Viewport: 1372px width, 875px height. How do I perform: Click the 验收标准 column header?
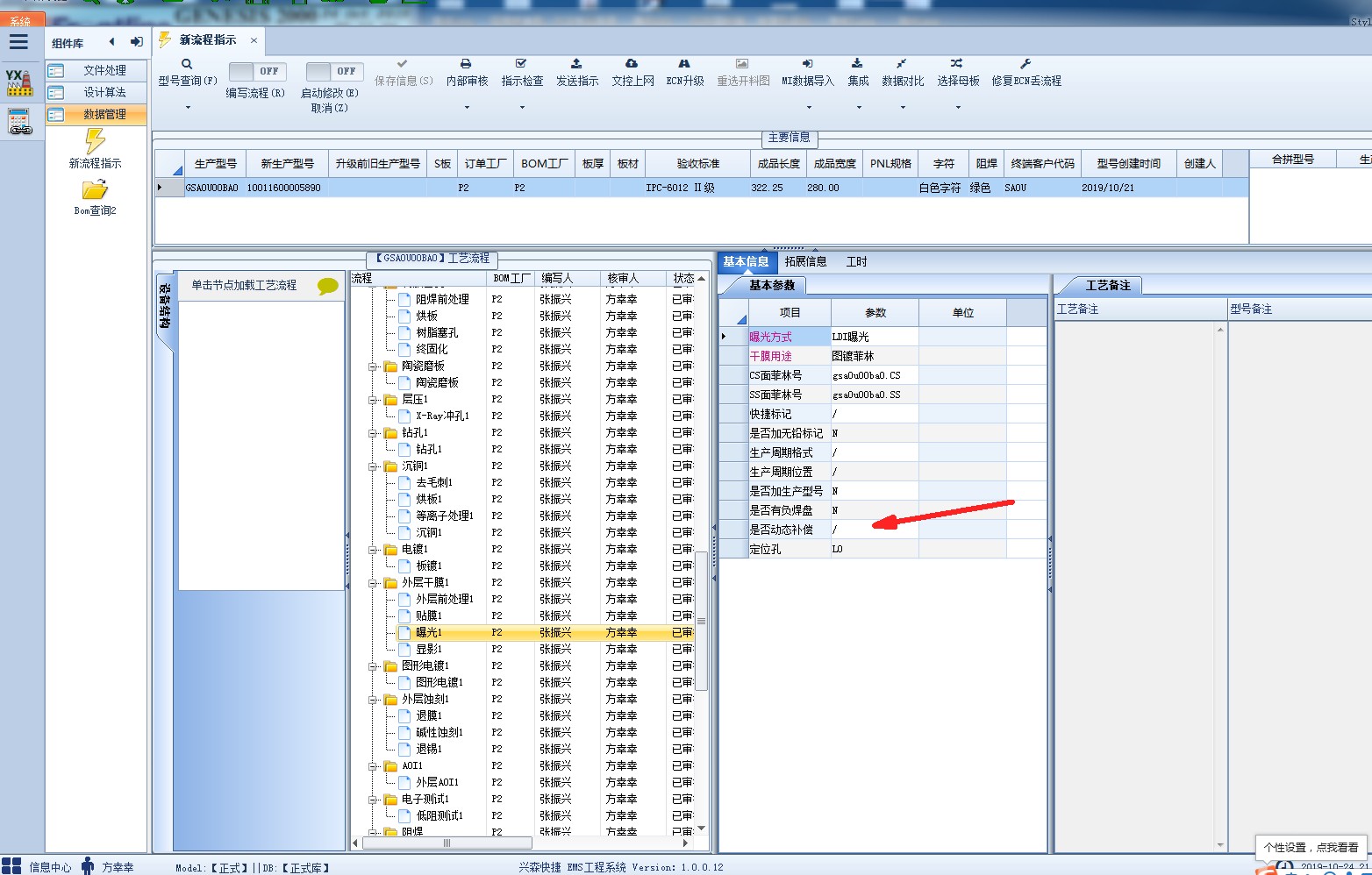697,164
